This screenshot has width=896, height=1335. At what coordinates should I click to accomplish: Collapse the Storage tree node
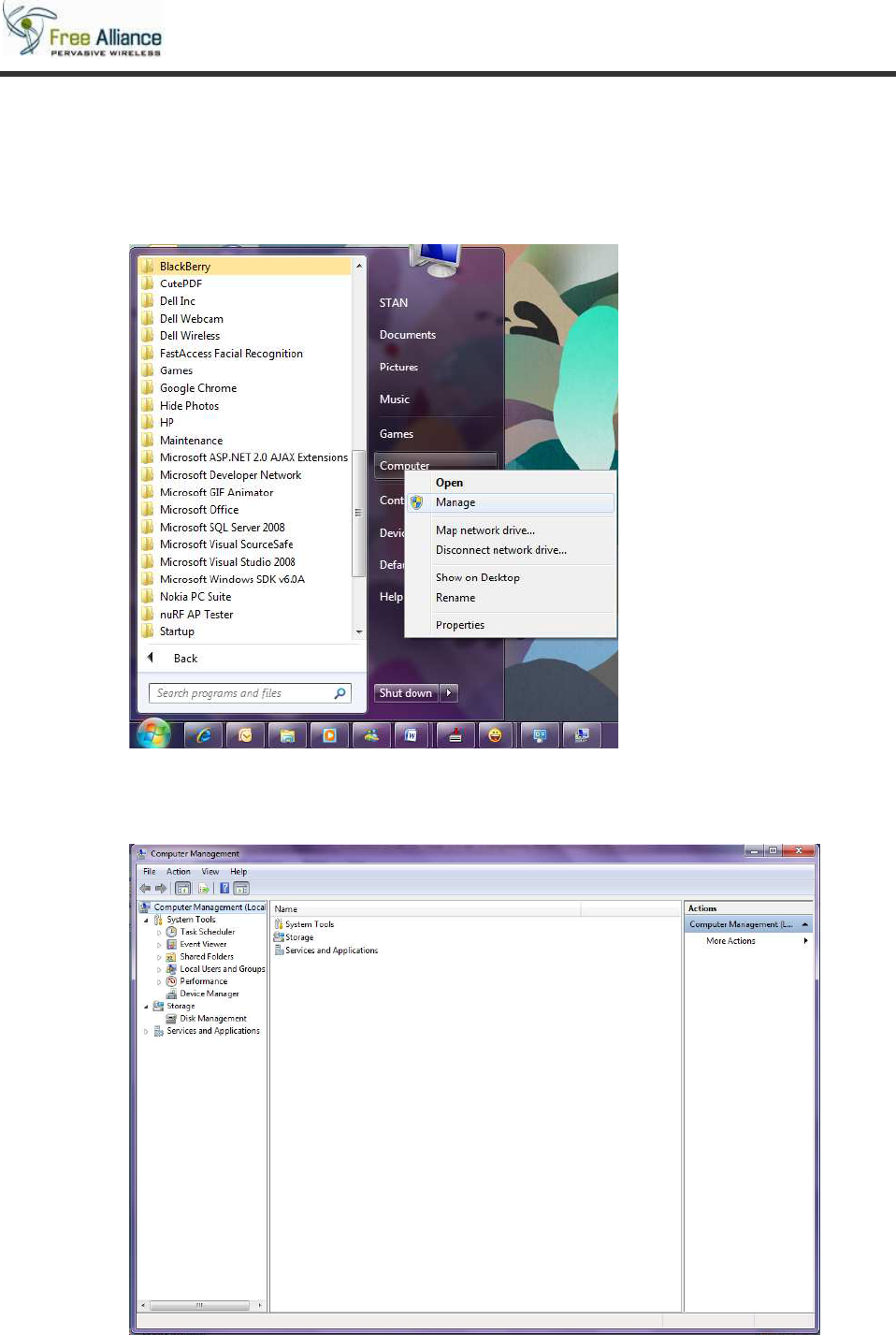[x=146, y=1007]
